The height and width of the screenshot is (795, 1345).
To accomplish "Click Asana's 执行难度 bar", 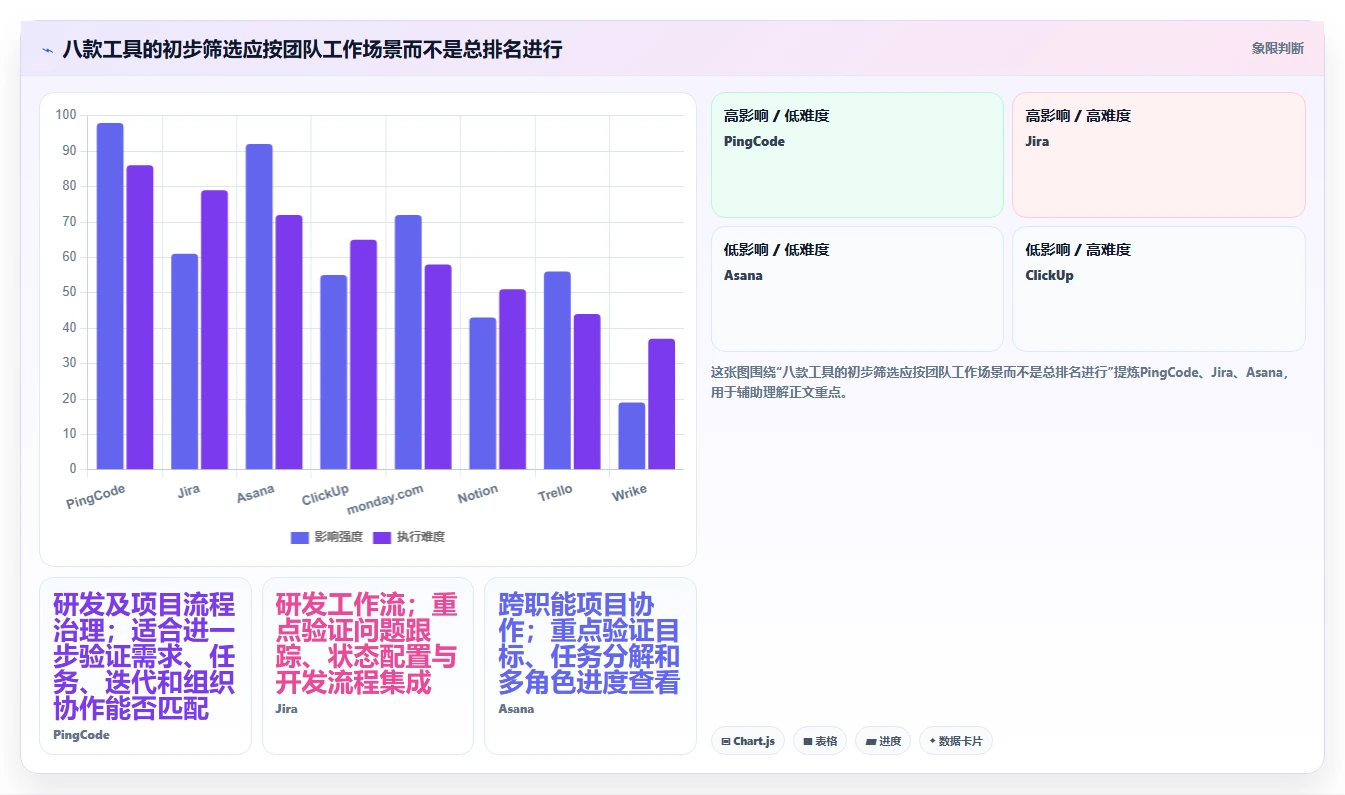I will (x=289, y=342).
